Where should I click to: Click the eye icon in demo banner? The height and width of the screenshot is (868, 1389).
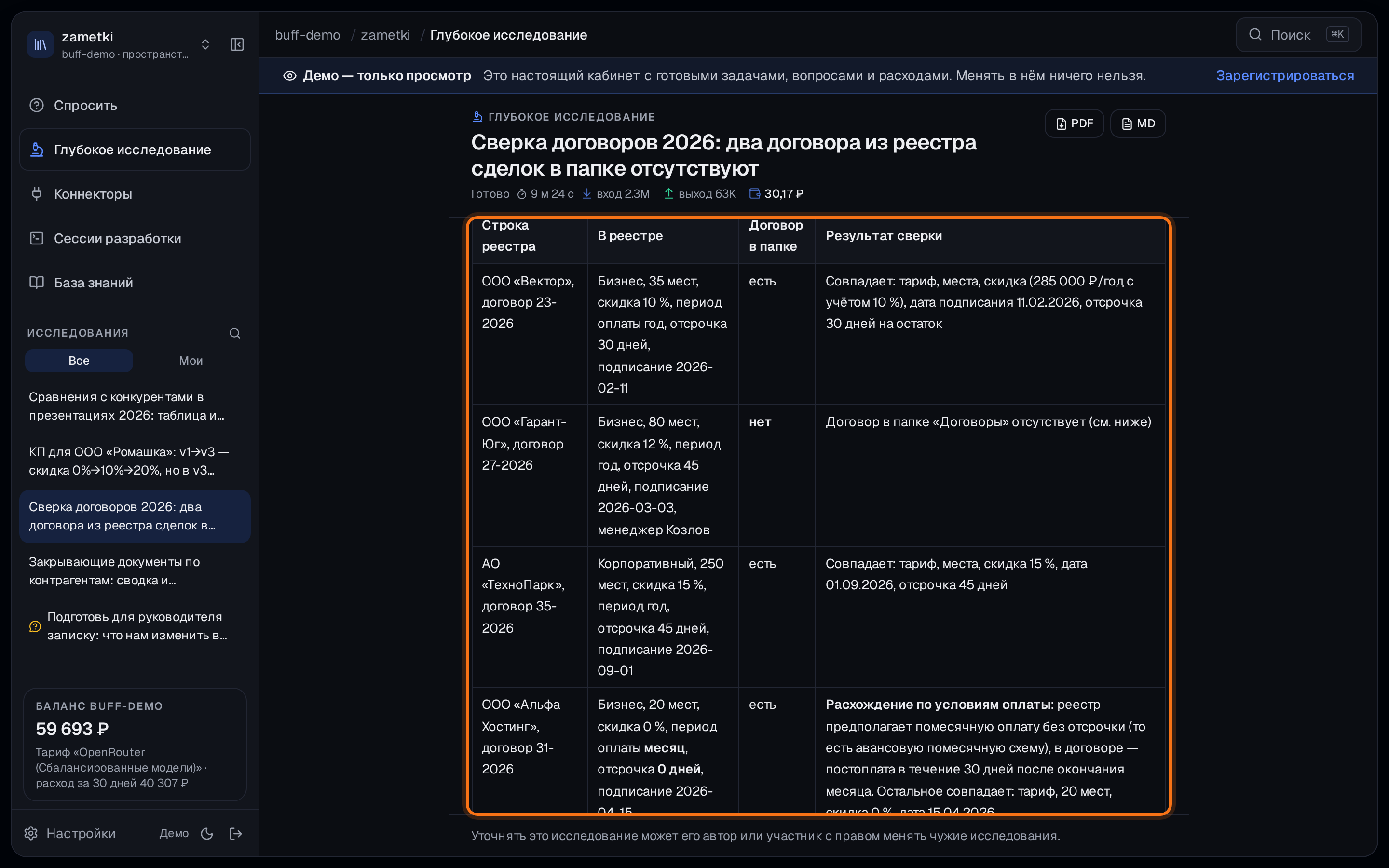click(290, 75)
